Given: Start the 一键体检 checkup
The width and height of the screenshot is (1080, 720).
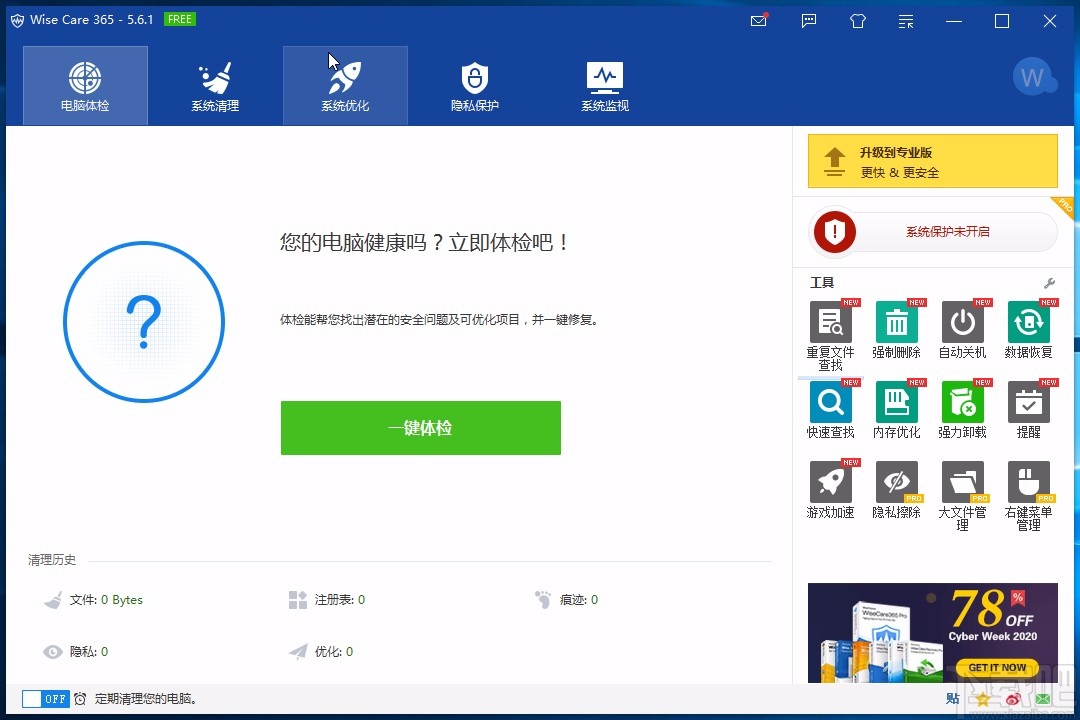Looking at the screenshot, I should [x=421, y=428].
